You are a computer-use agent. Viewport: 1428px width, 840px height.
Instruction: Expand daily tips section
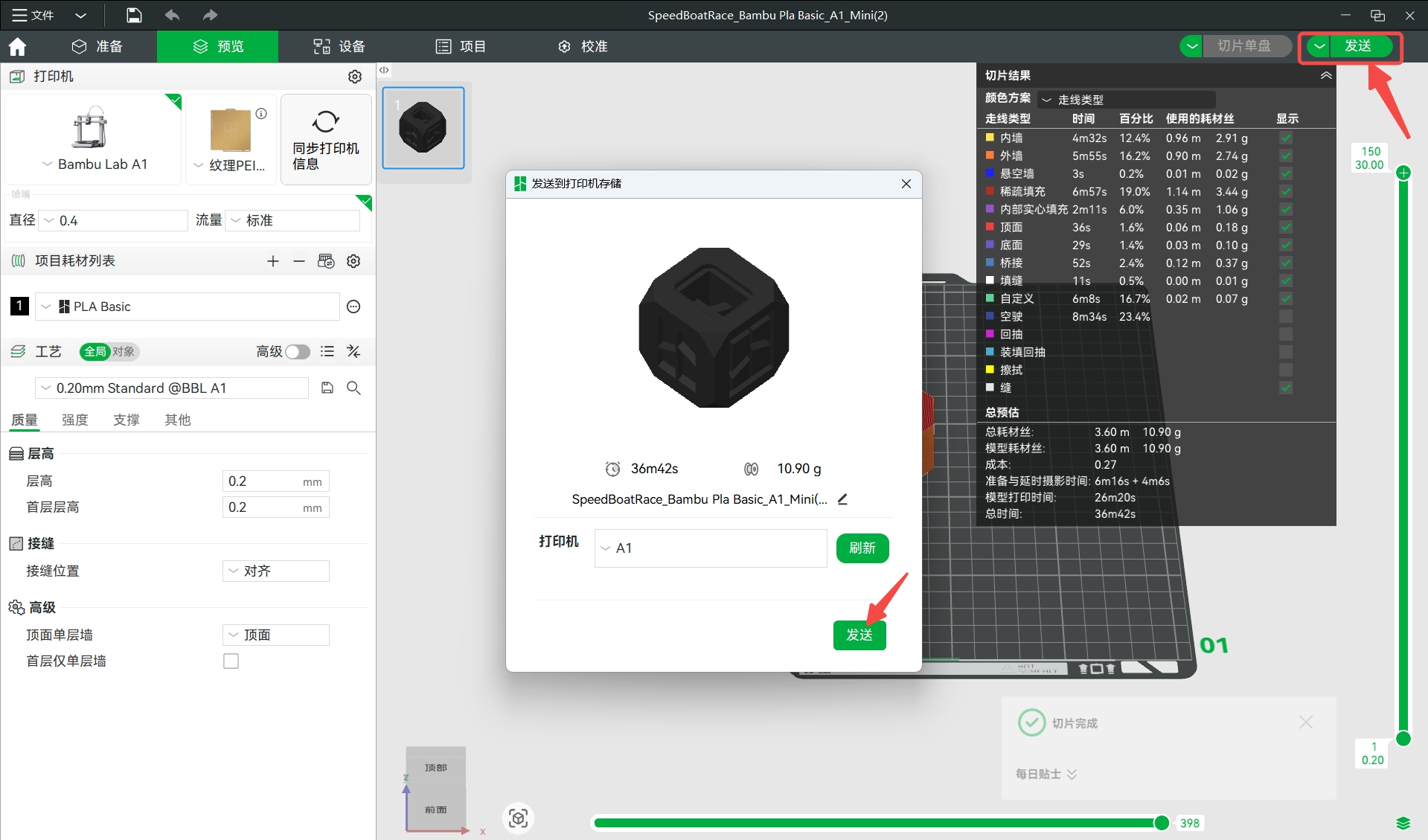pos(1046,774)
